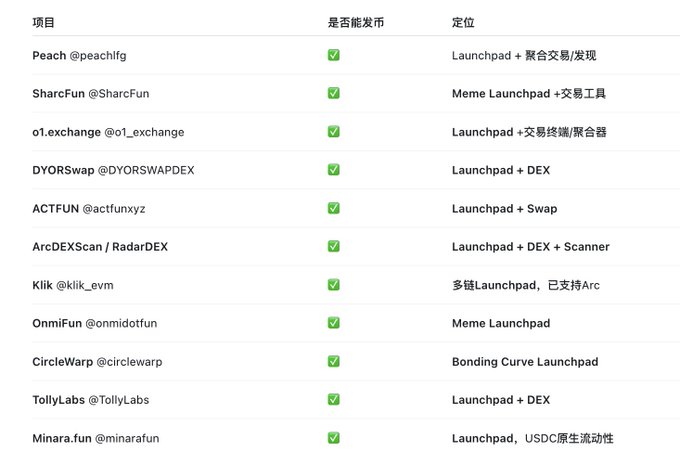This screenshot has width=680, height=465.
Task: Click the 项目 column header
Action: 43,22
